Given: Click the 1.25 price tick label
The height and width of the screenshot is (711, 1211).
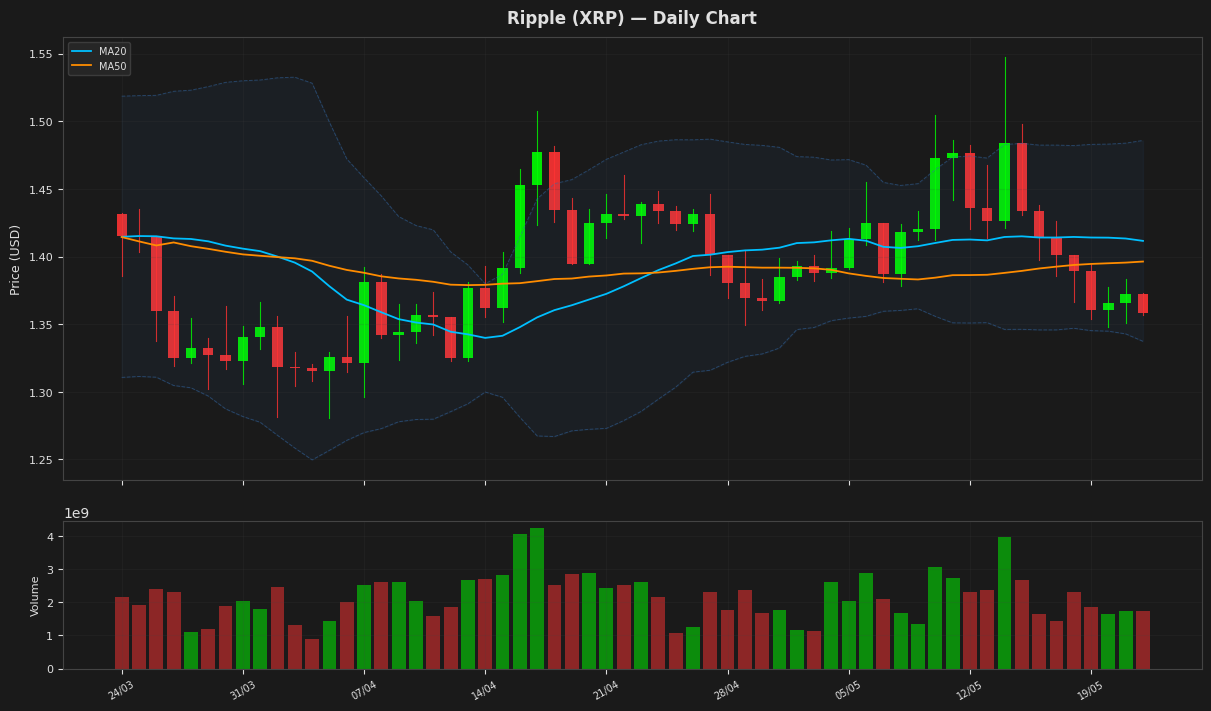Looking at the screenshot, I should [41, 460].
